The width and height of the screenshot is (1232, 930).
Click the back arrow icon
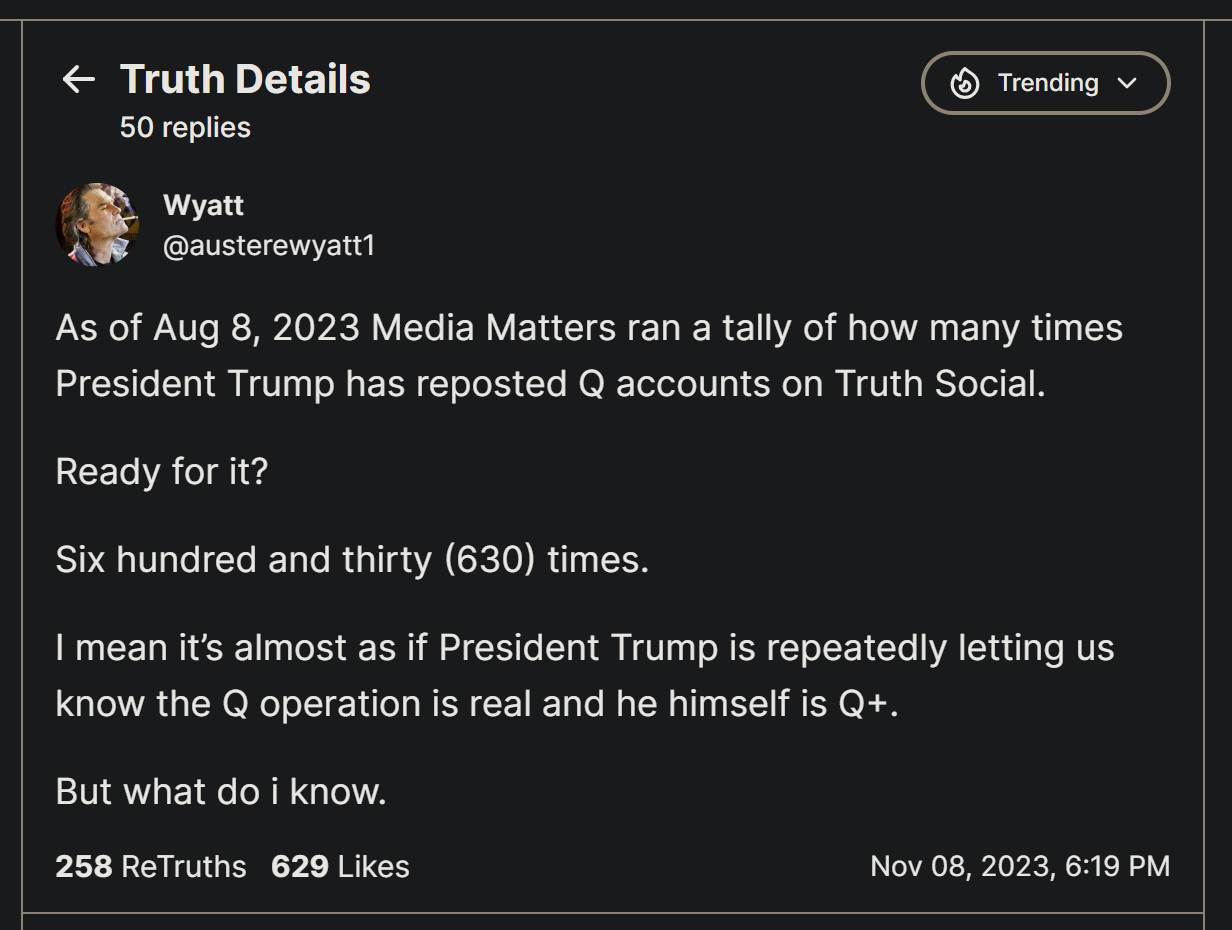(x=78, y=80)
